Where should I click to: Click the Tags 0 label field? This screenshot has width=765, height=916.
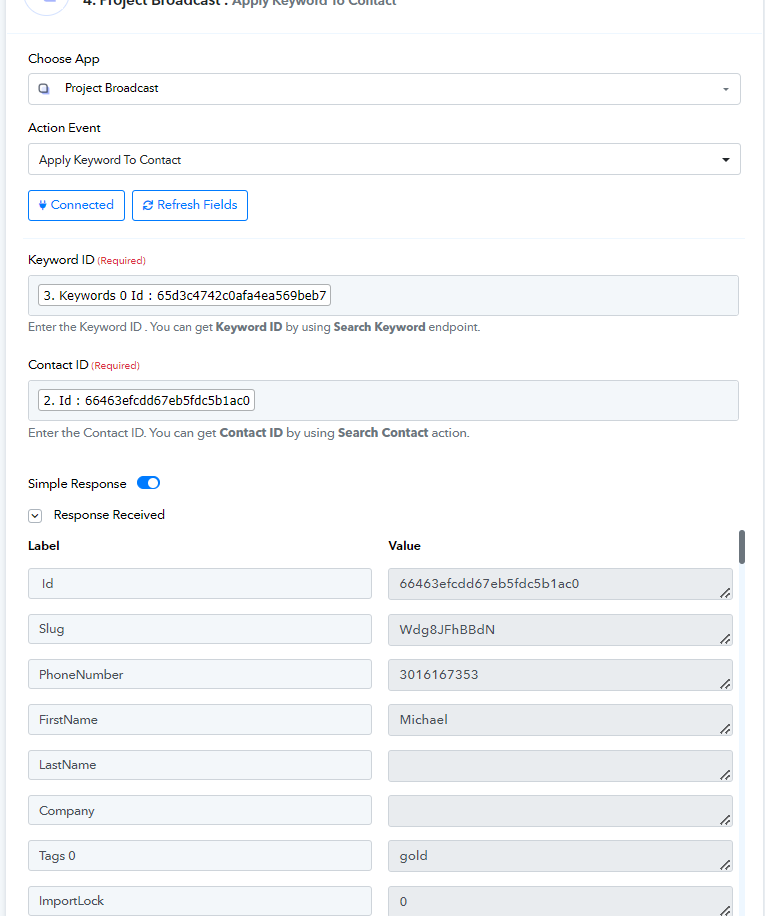[200, 856]
